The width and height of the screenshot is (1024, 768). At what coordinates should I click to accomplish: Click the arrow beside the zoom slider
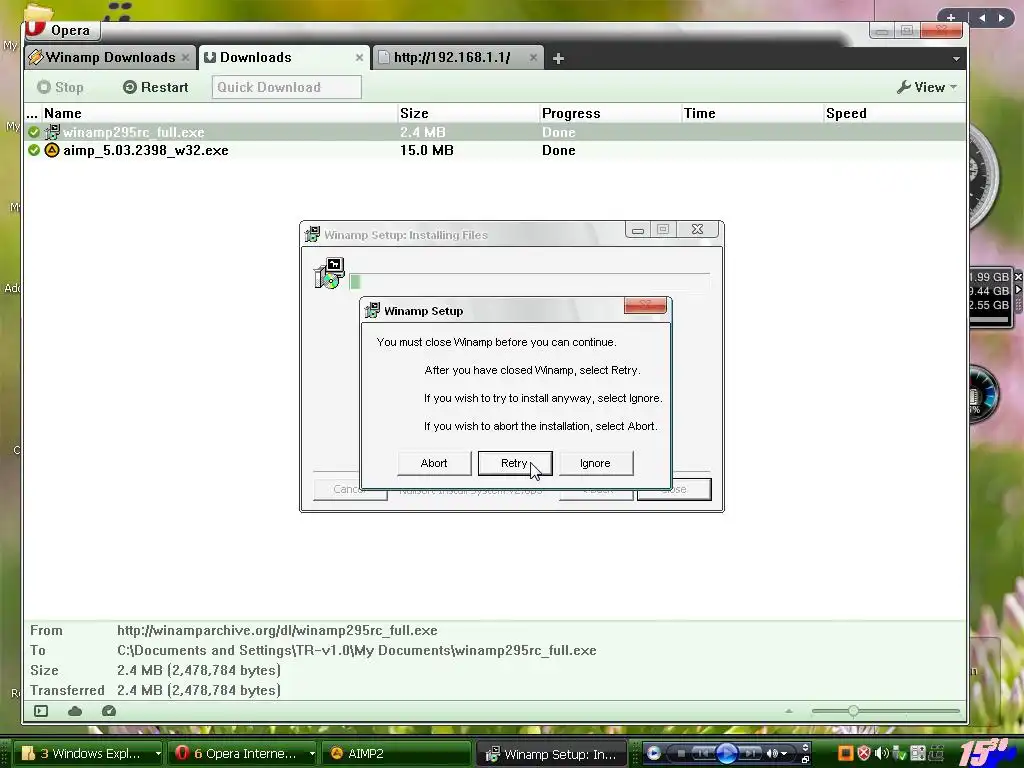[789, 711]
